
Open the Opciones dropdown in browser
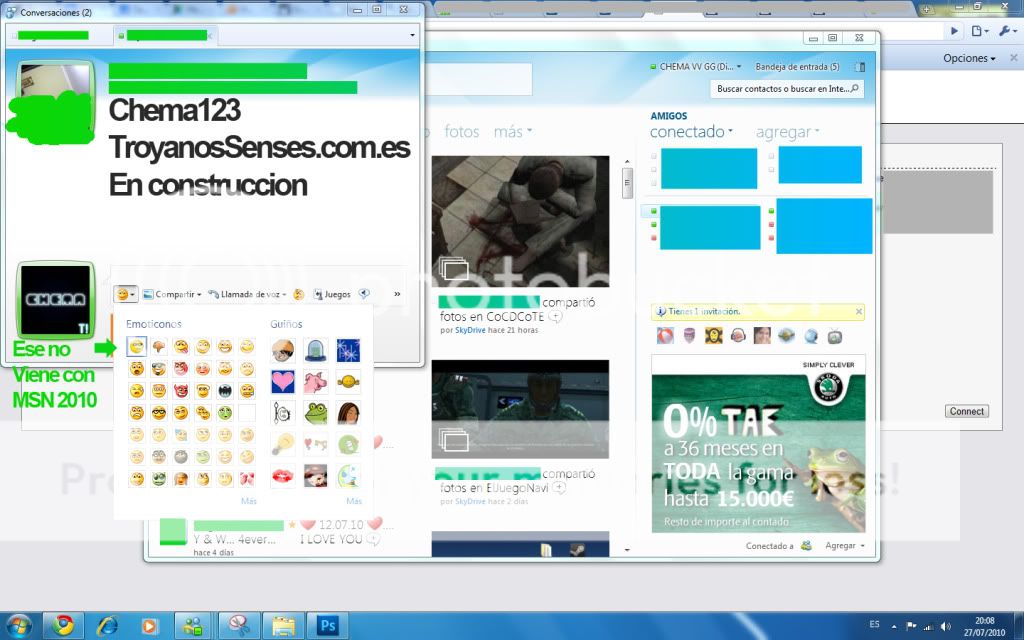[969, 58]
